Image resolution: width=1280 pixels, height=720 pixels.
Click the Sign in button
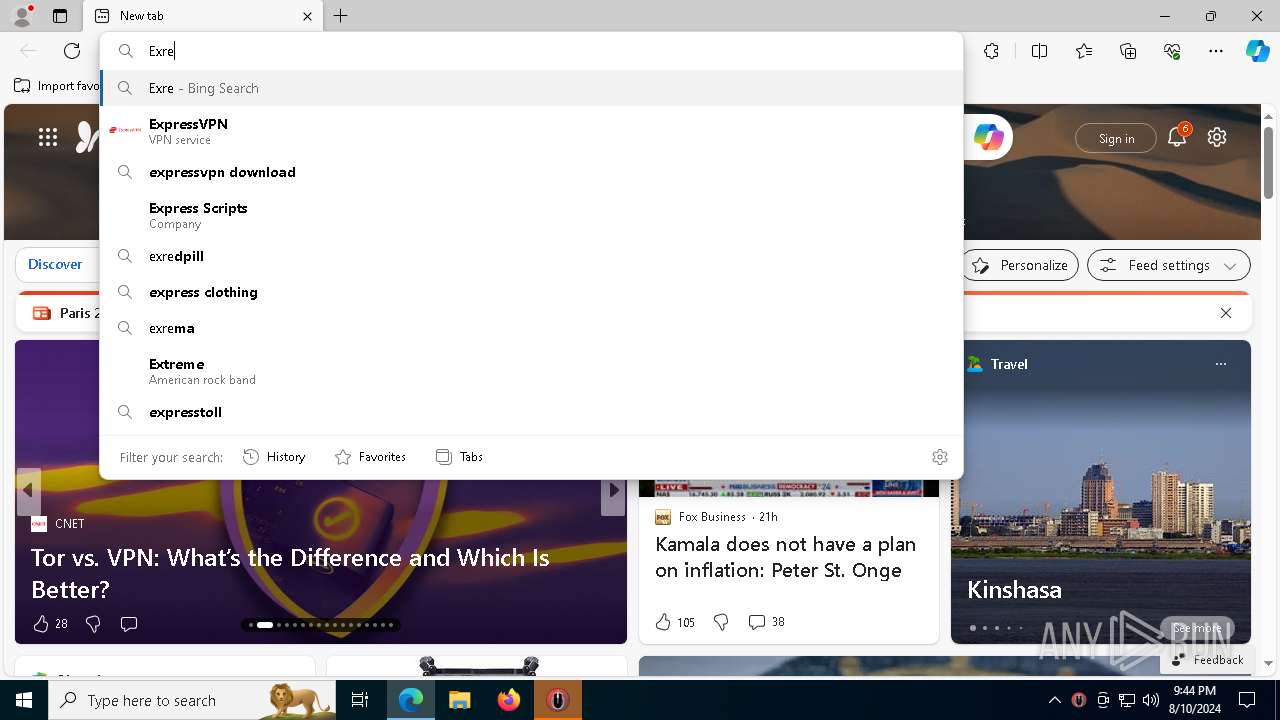[x=1116, y=138]
